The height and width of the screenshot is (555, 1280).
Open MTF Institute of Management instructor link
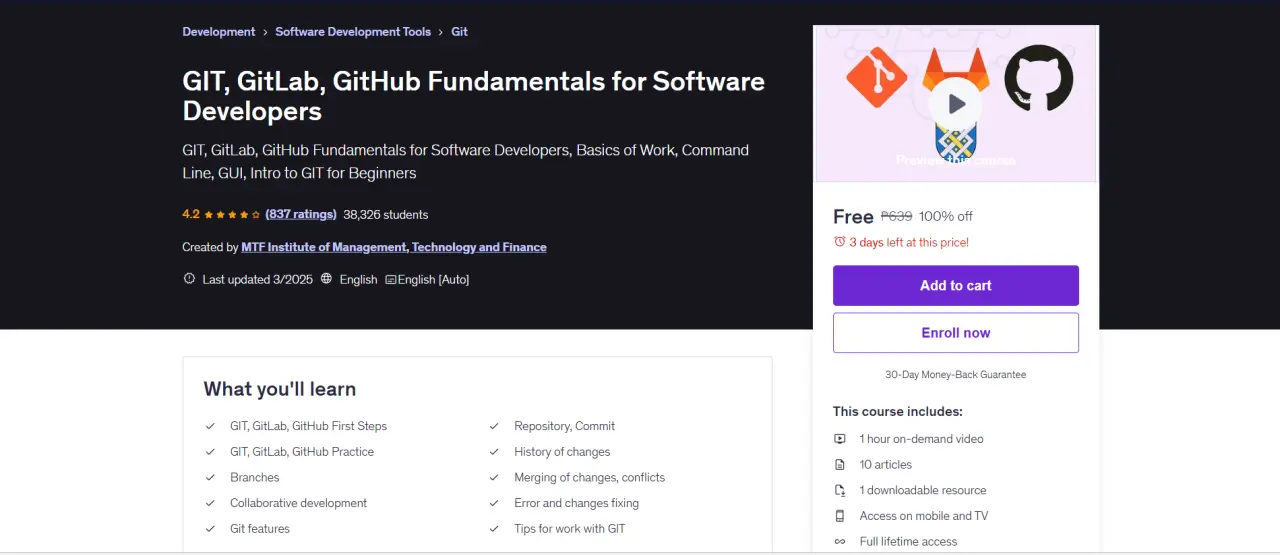coord(394,247)
